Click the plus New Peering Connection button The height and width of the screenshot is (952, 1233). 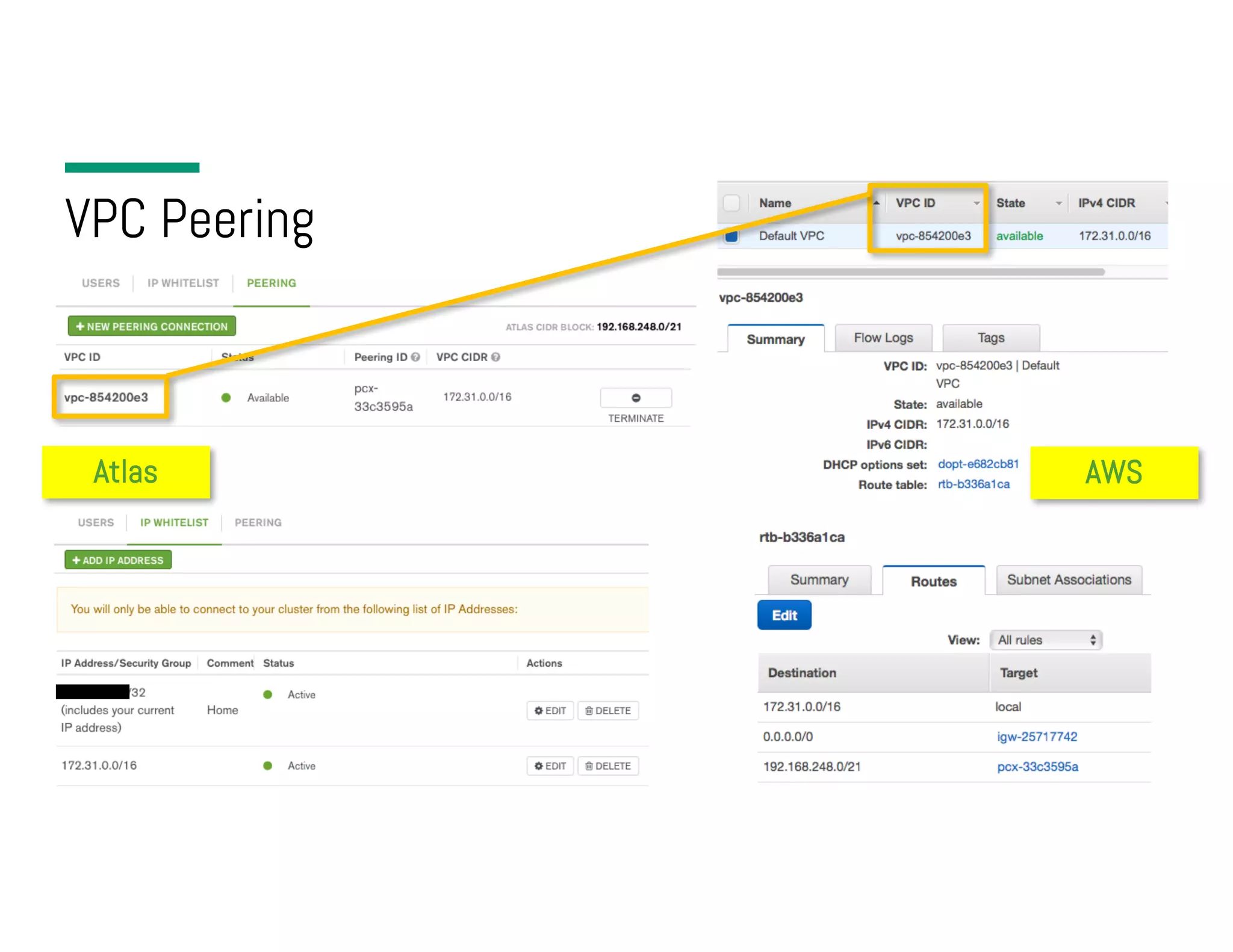pyautogui.click(x=152, y=326)
